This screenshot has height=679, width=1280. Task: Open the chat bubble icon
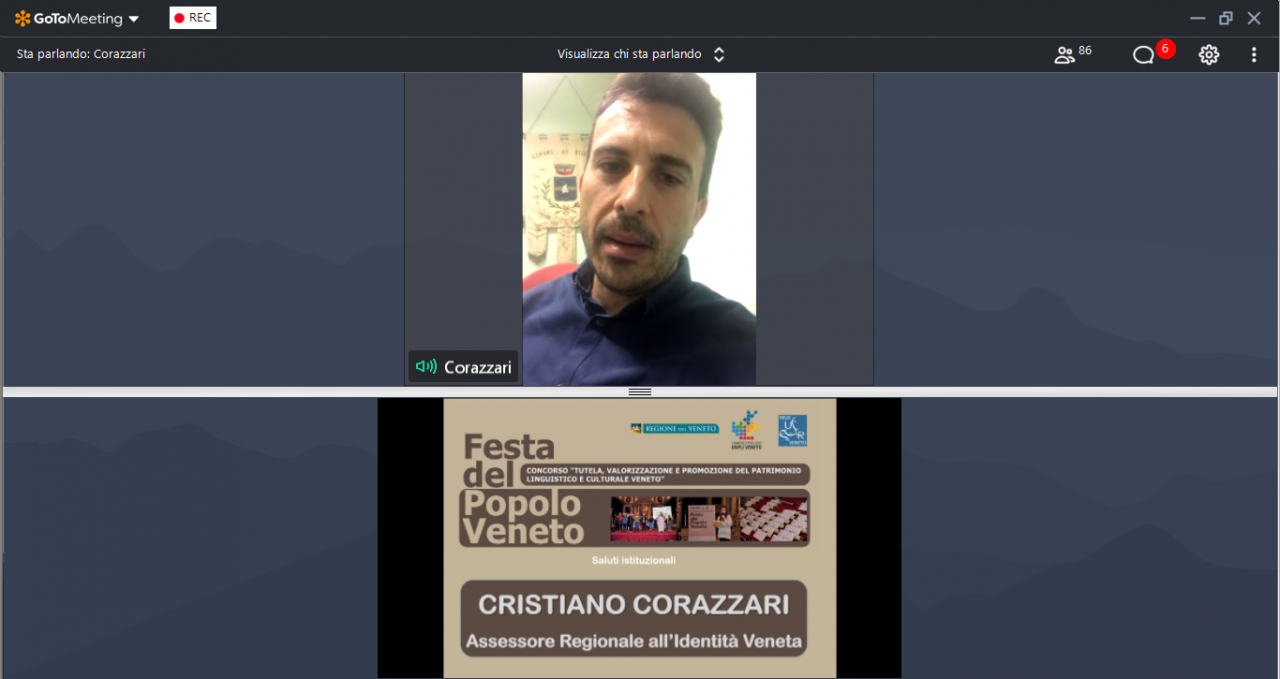click(1143, 55)
